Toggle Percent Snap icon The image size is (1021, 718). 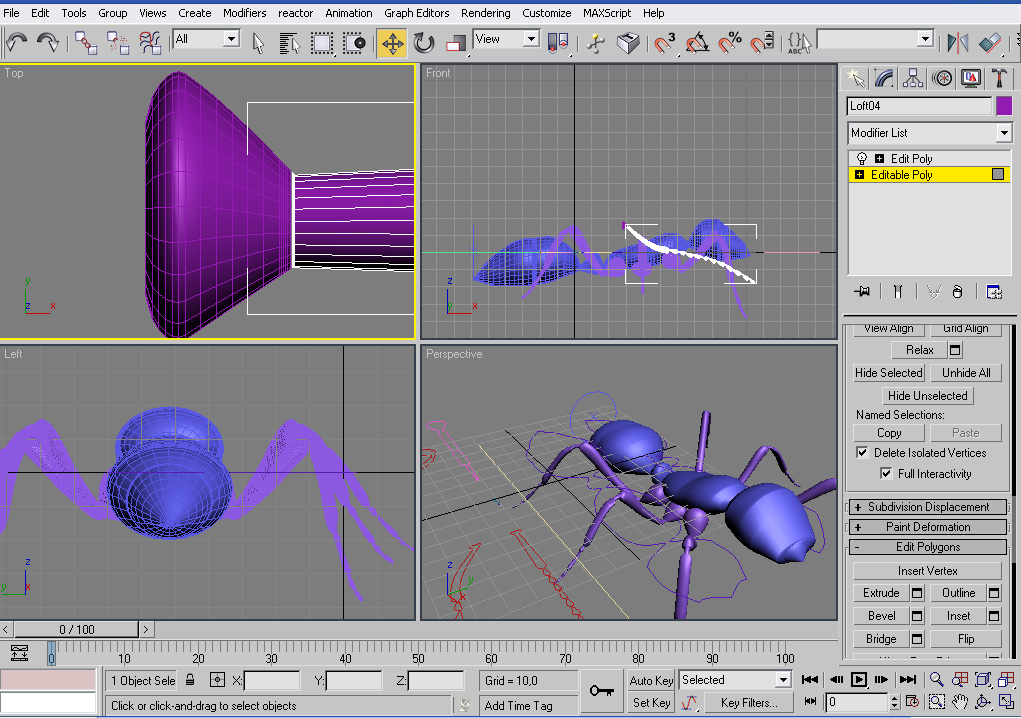pos(729,43)
